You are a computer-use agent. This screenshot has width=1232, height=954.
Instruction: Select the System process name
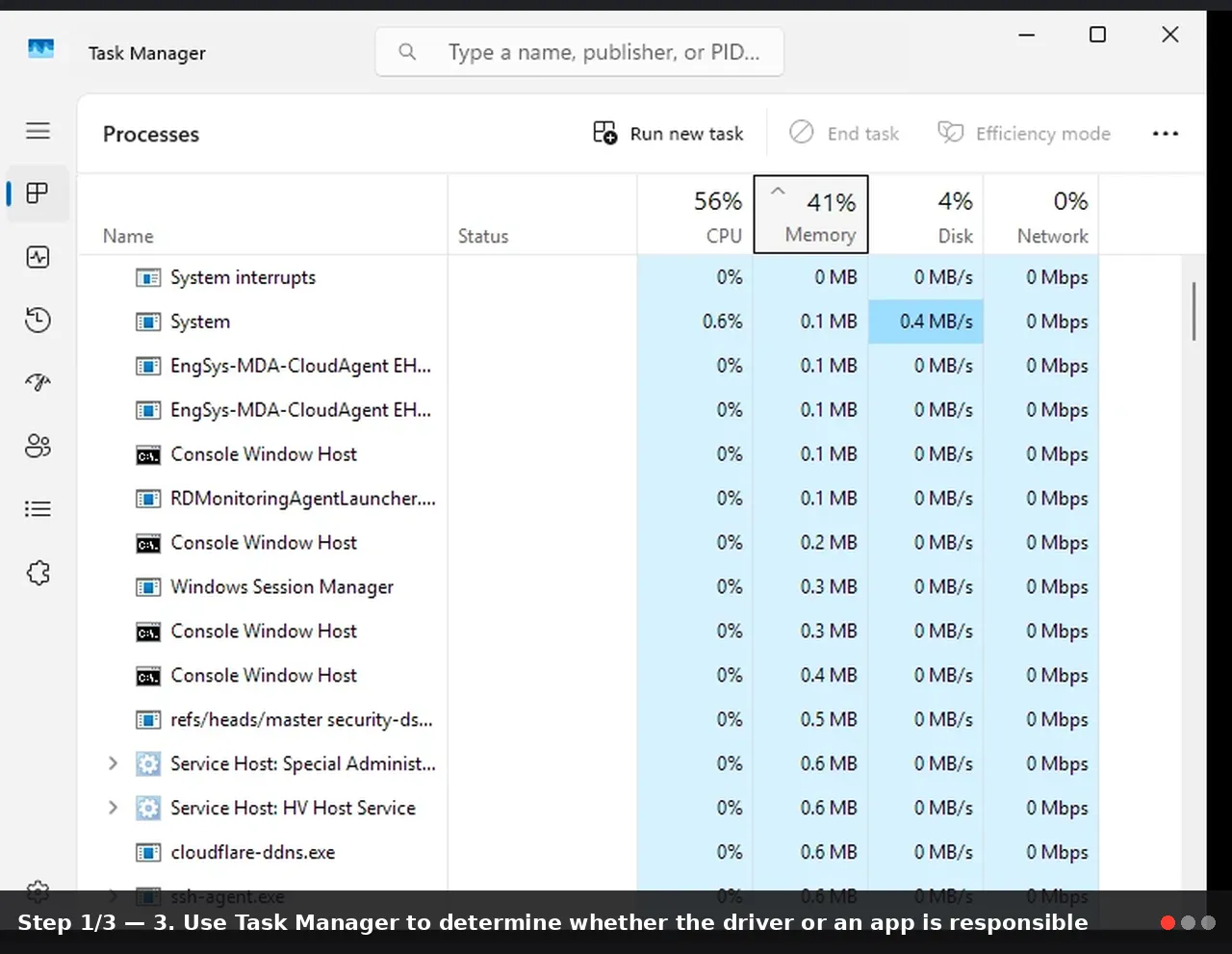coord(200,322)
